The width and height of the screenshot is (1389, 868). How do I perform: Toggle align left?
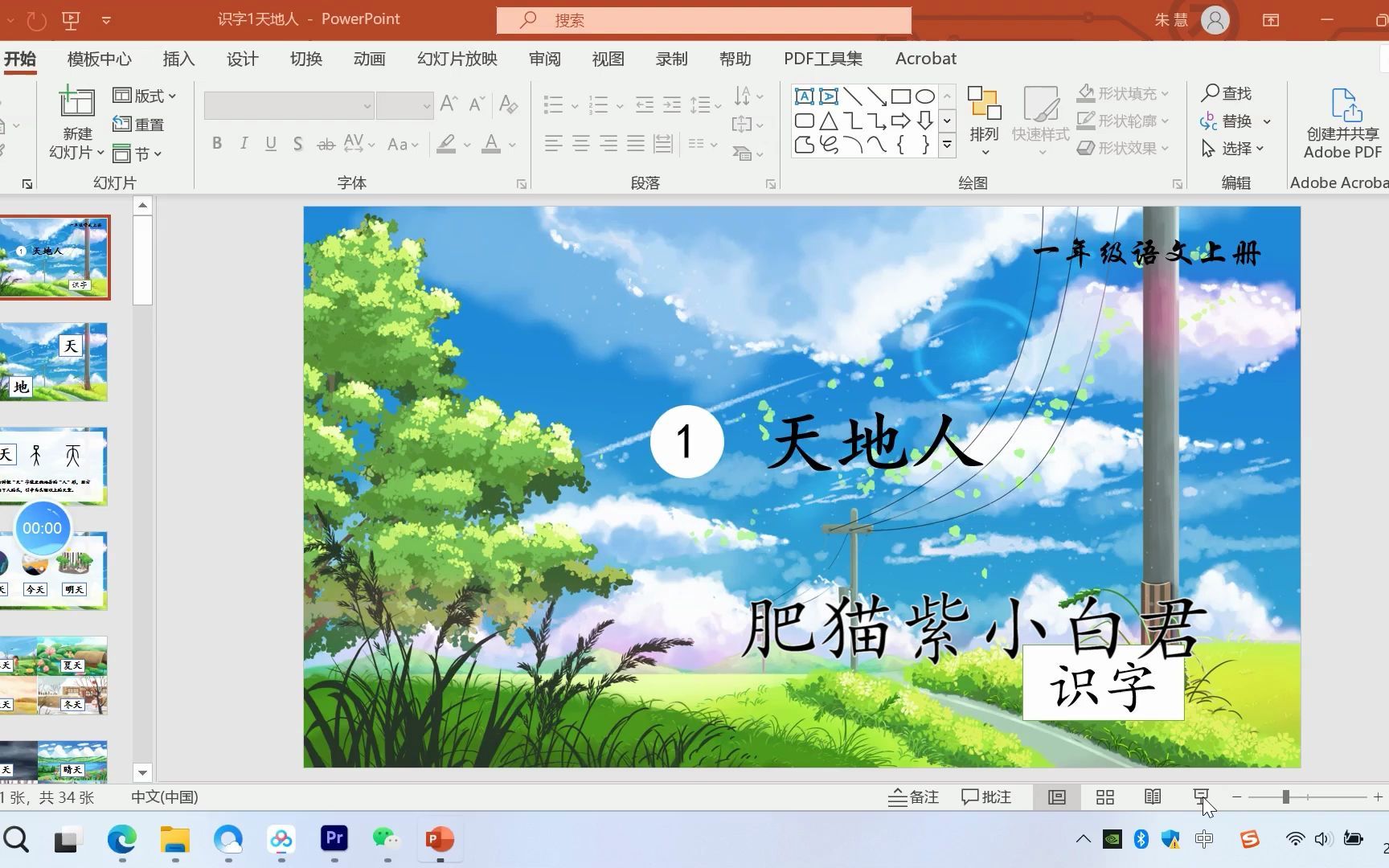pos(553,144)
